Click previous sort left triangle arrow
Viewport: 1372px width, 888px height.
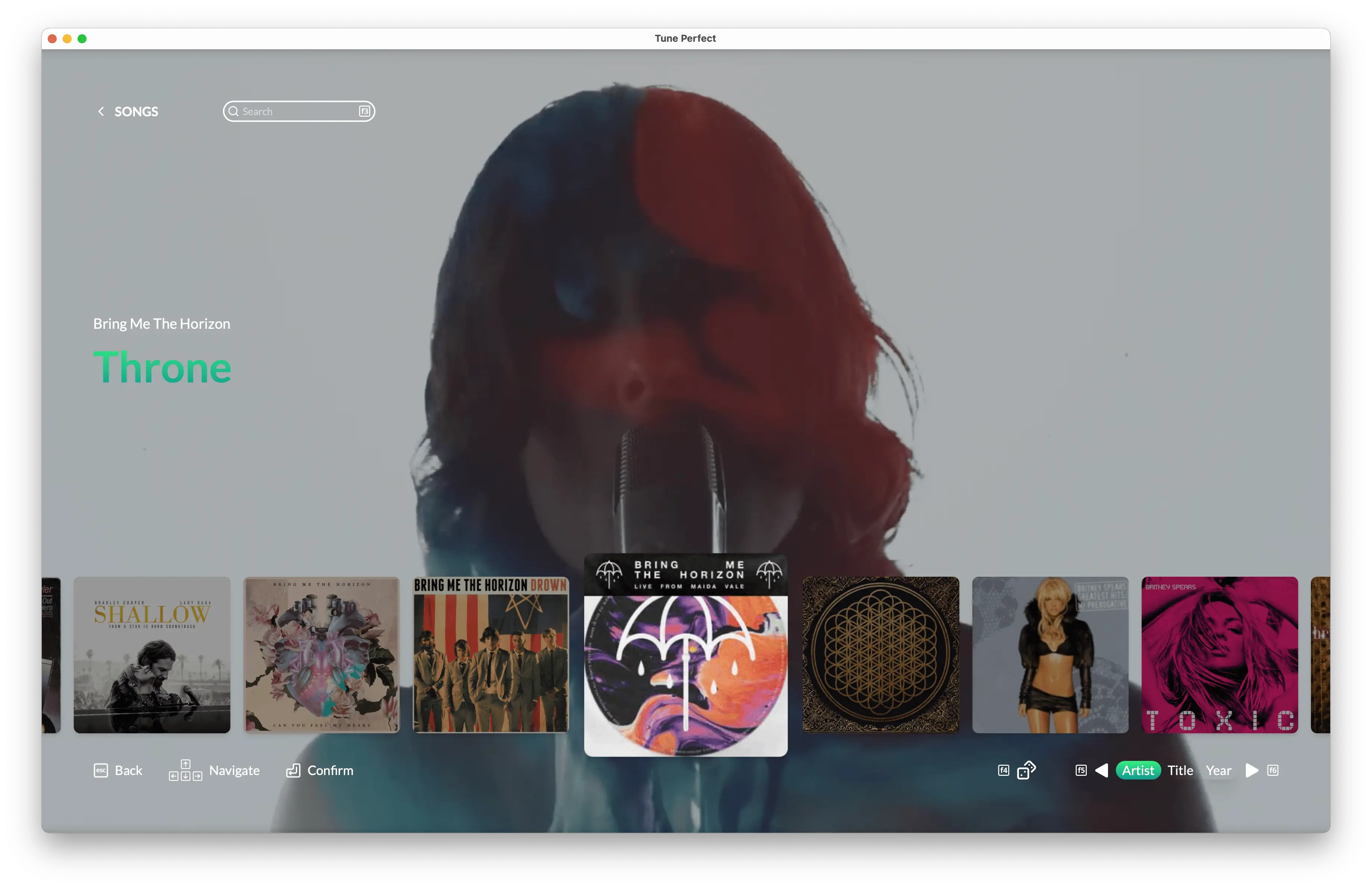[x=1101, y=771]
